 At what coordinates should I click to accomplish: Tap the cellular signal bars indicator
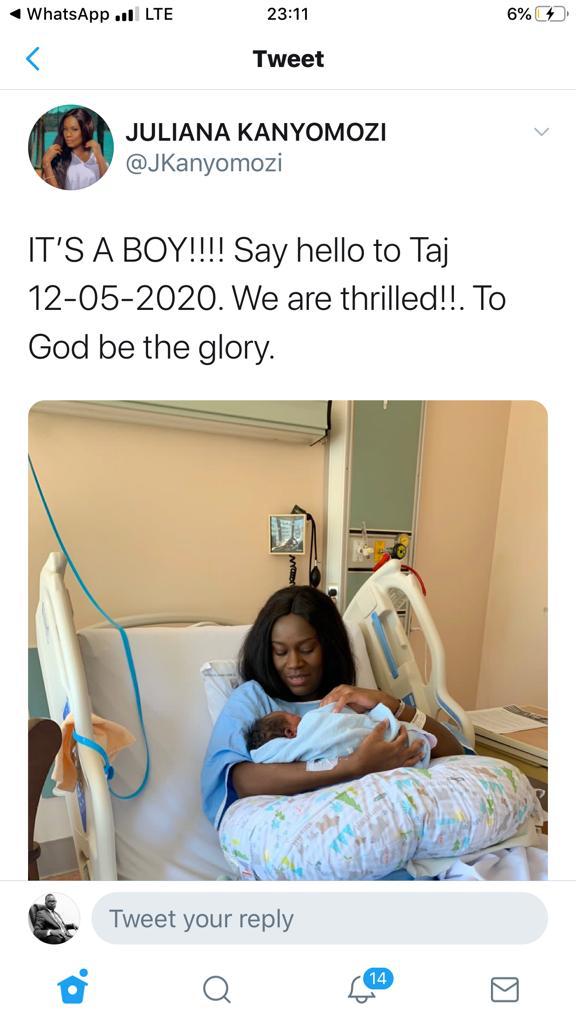(125, 14)
